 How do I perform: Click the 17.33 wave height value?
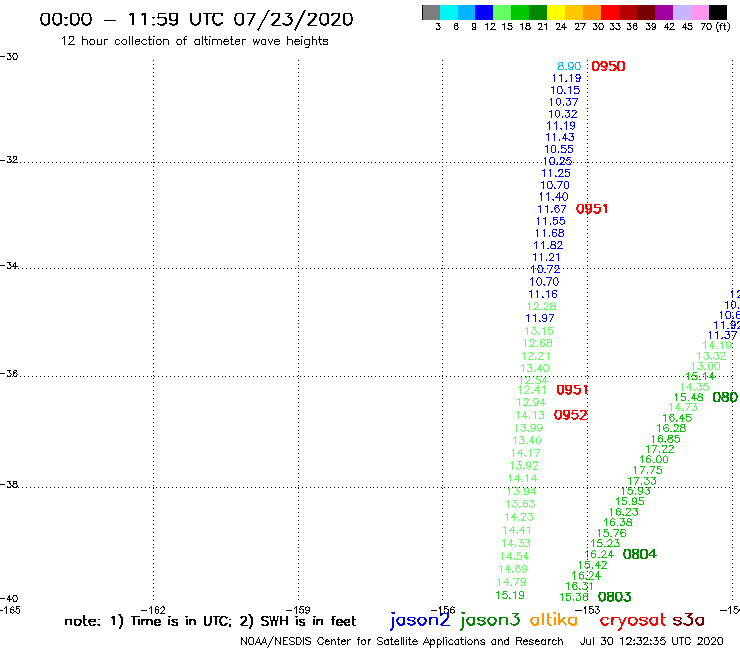point(642,481)
